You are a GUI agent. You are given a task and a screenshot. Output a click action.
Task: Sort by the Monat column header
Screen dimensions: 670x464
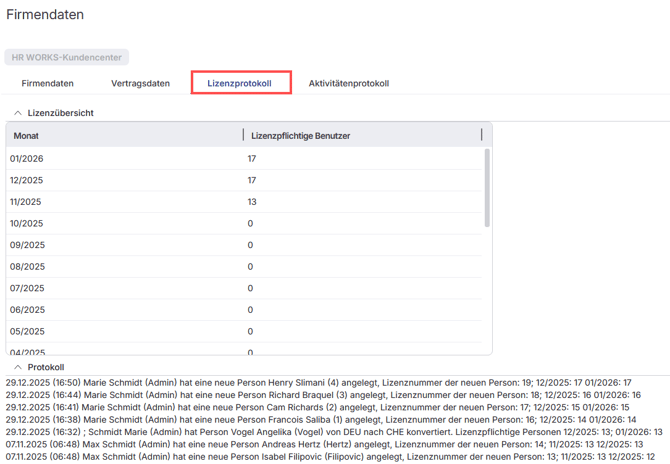[120, 135]
